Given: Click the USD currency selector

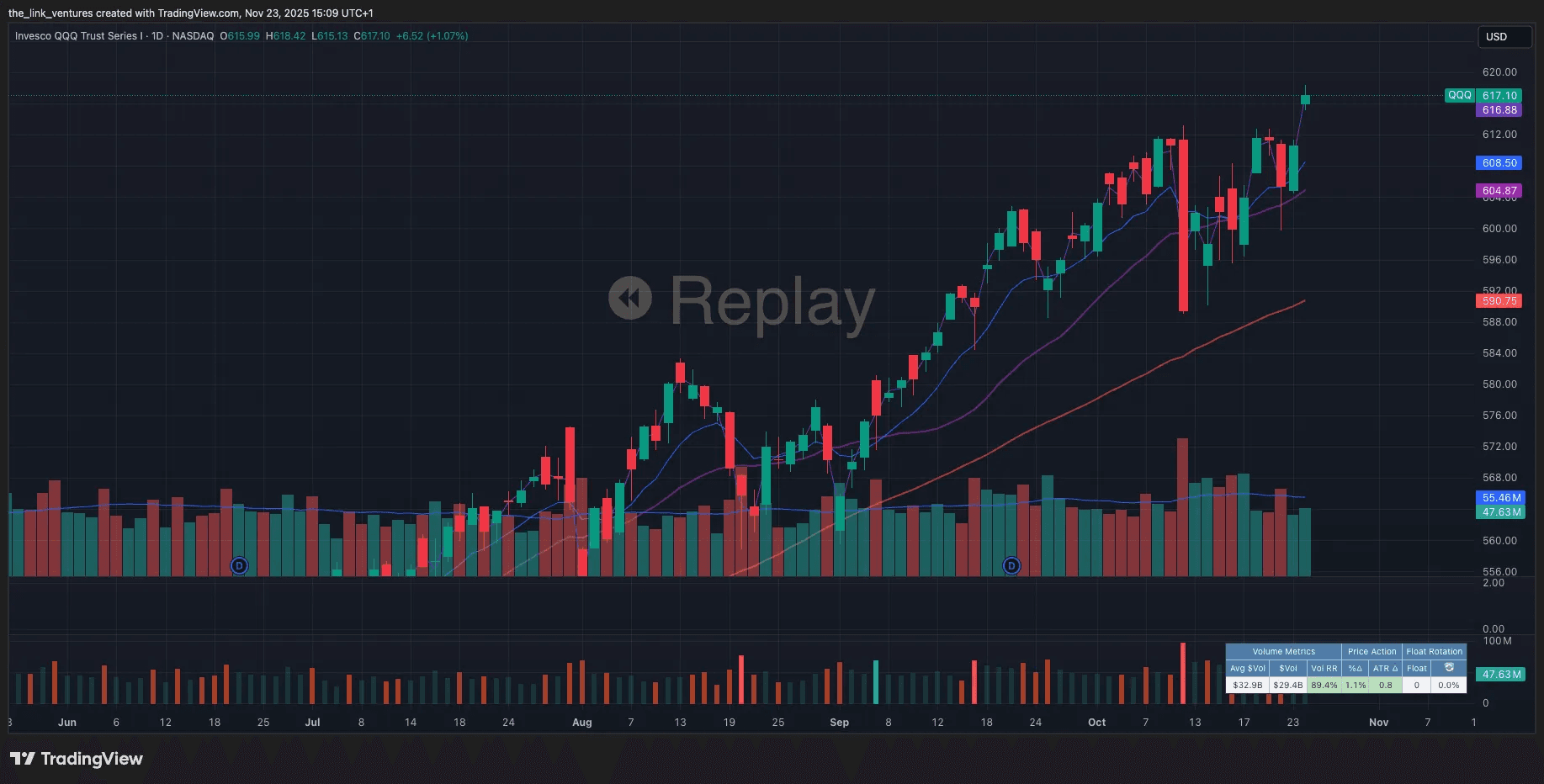Looking at the screenshot, I should click(x=1504, y=37).
